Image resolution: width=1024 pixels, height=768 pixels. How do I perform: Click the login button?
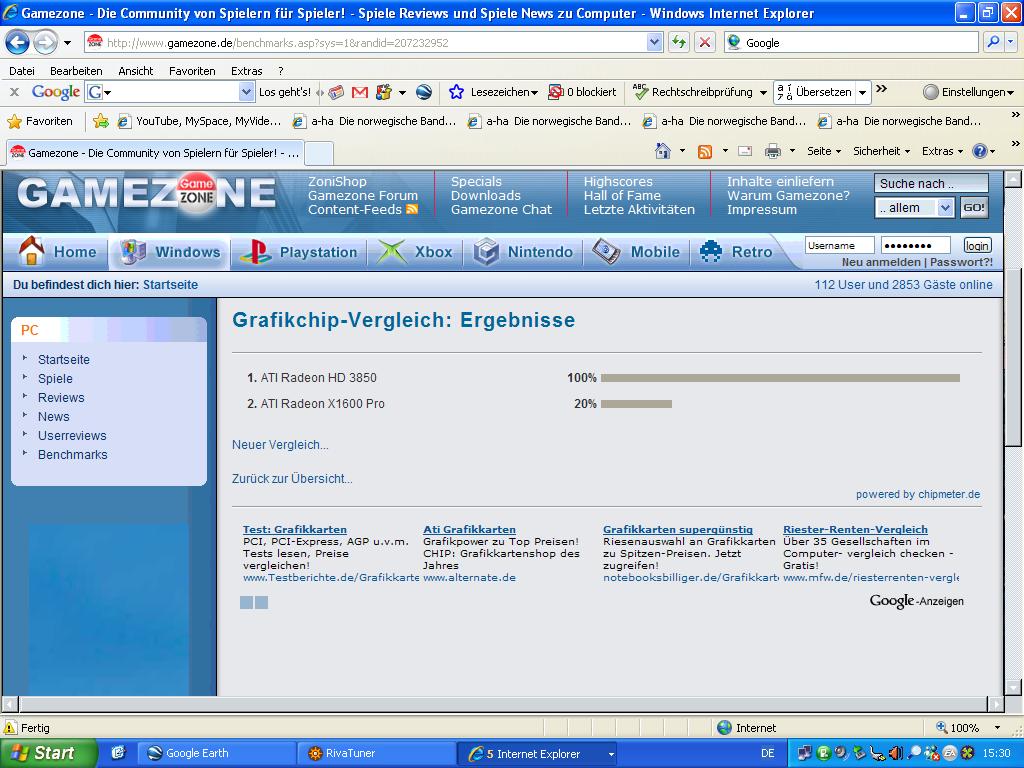coord(977,246)
